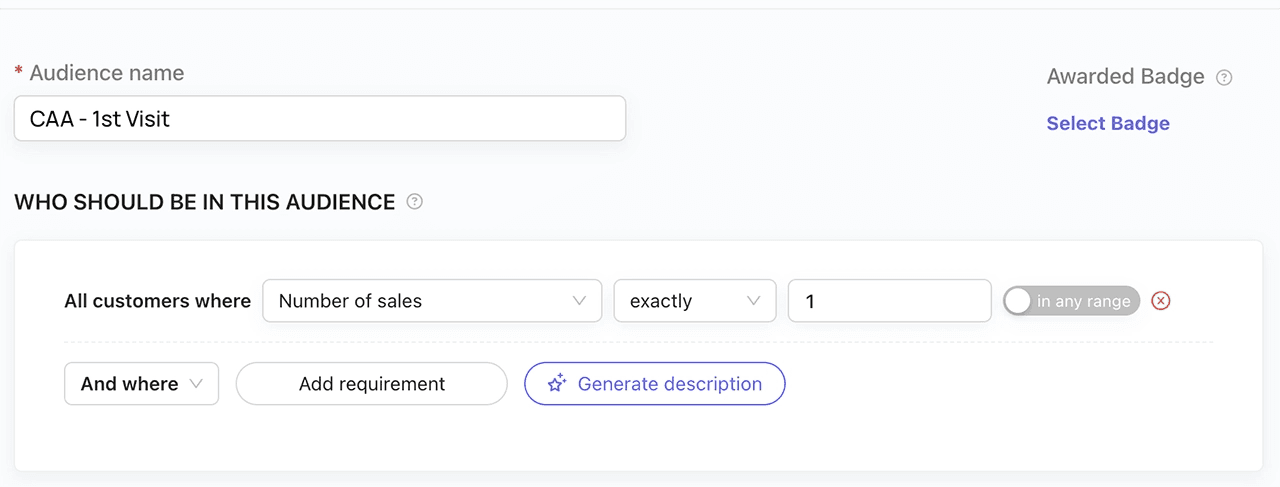Click the sparkle icon in Generate description

[557, 384]
